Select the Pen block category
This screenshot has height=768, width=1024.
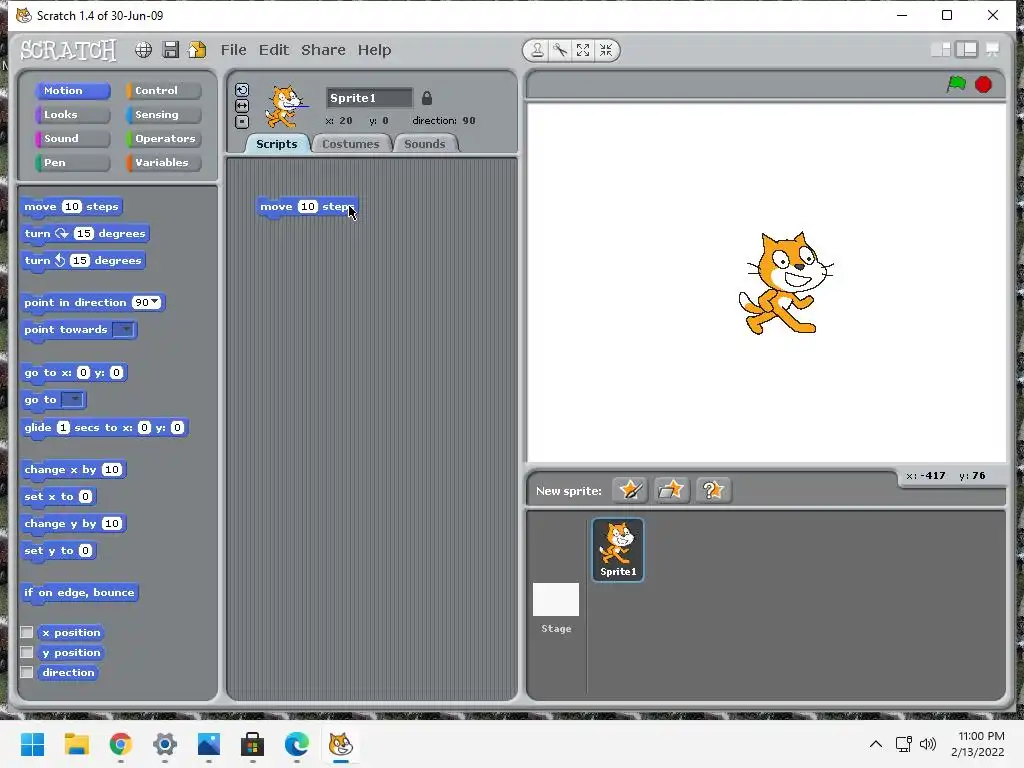coord(72,163)
